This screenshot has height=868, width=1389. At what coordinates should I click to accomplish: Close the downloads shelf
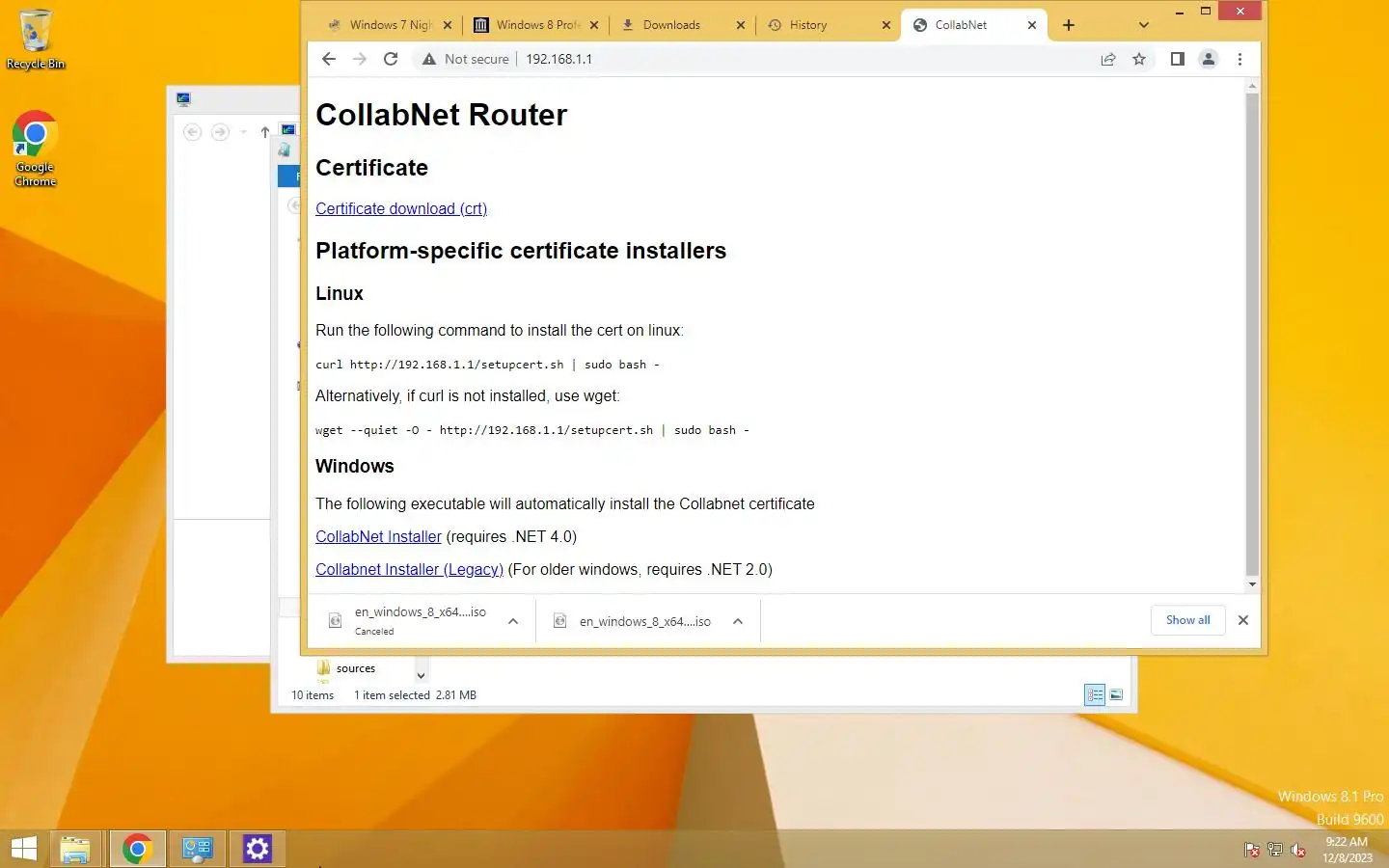[1243, 620]
